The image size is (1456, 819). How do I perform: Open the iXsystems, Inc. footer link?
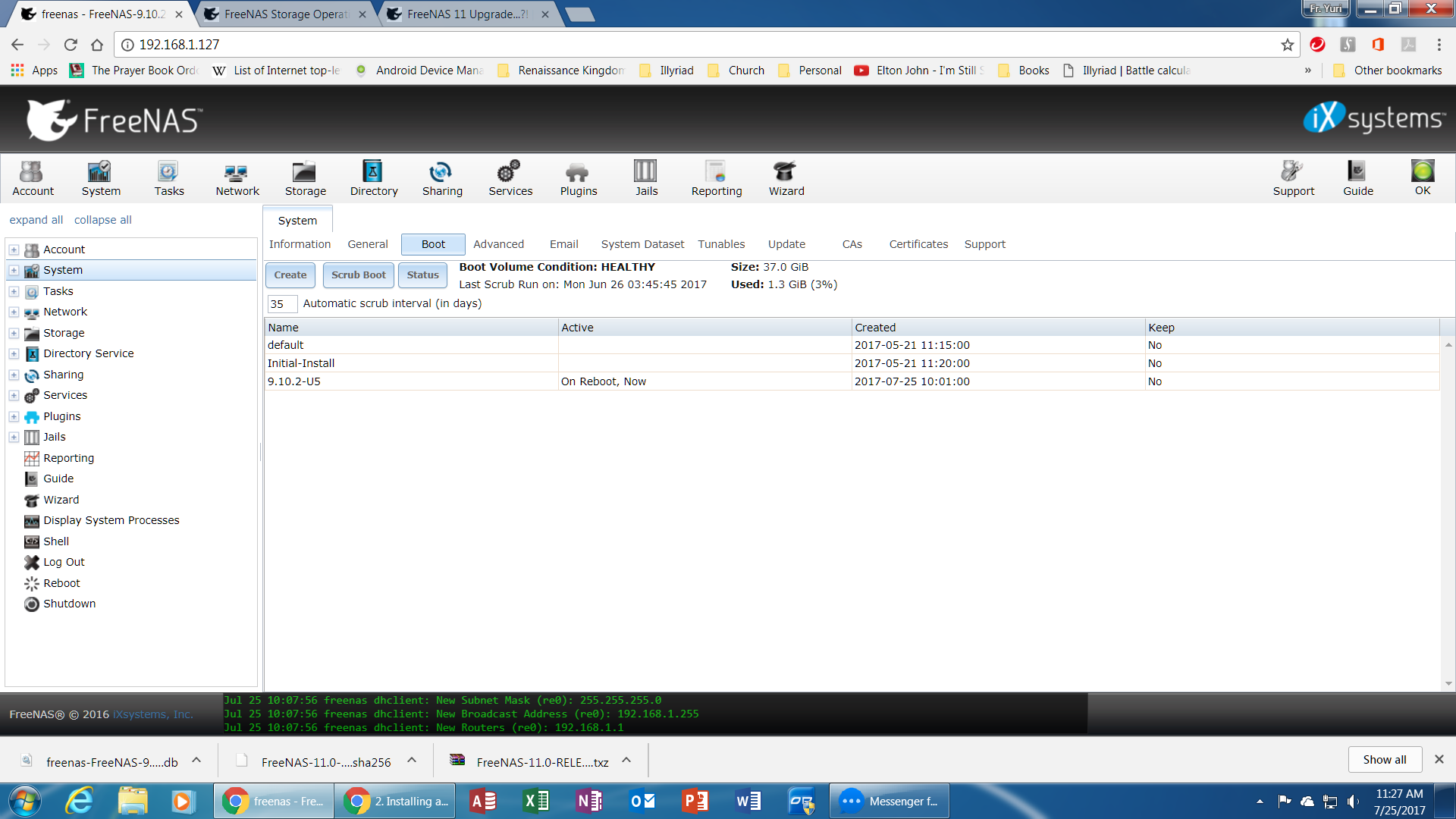point(152,714)
